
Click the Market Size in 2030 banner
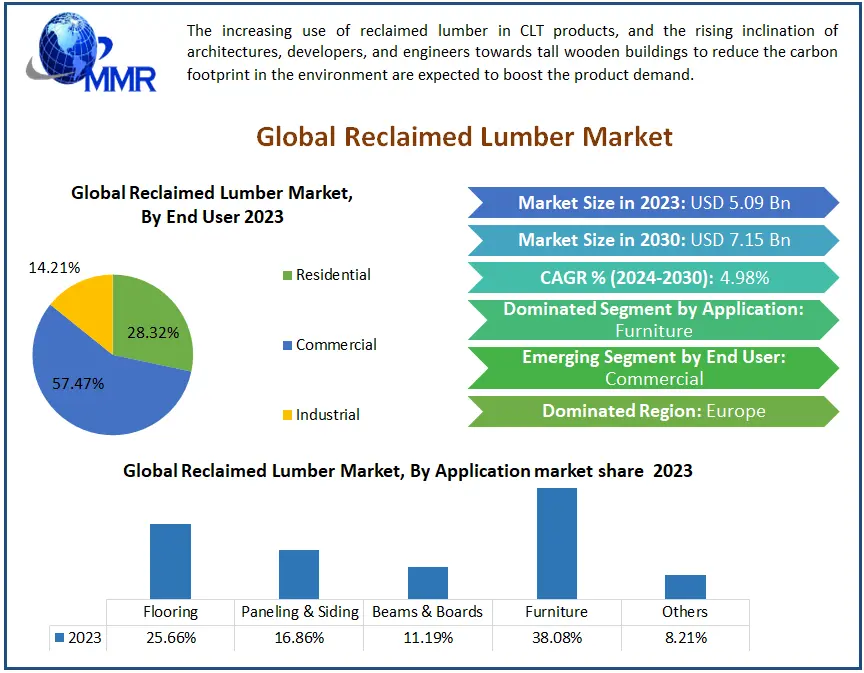[653, 240]
